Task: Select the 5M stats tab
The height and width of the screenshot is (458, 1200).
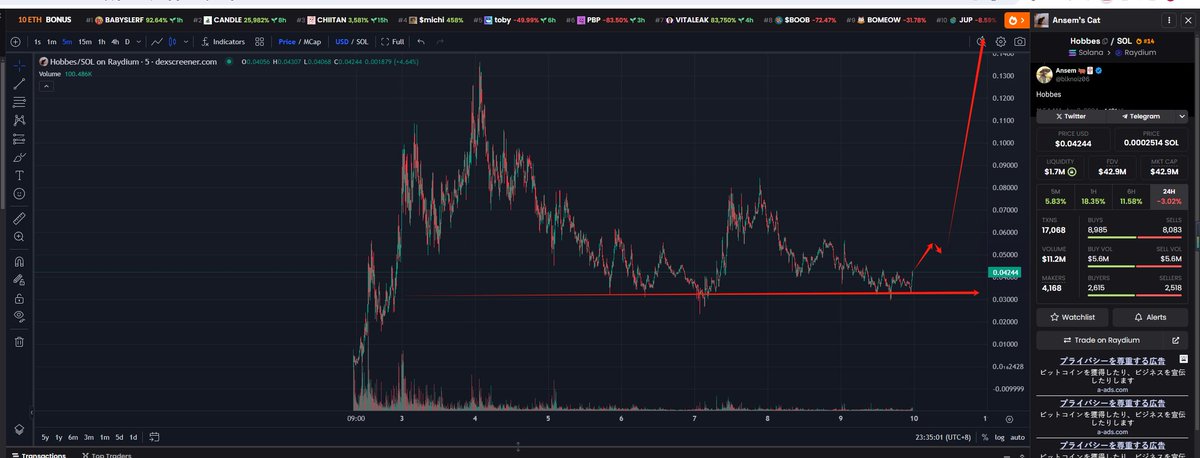Action: 1054,196
